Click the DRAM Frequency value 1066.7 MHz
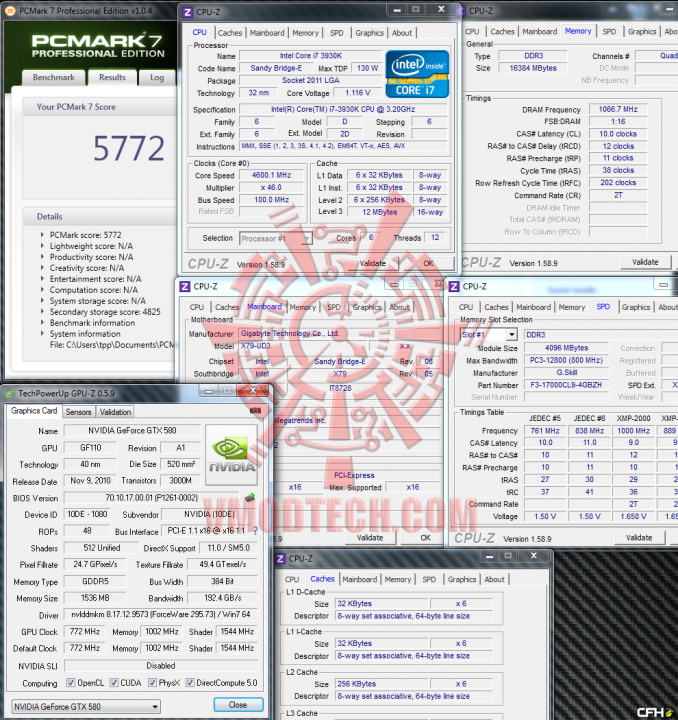The height and width of the screenshot is (720, 678). (x=618, y=109)
